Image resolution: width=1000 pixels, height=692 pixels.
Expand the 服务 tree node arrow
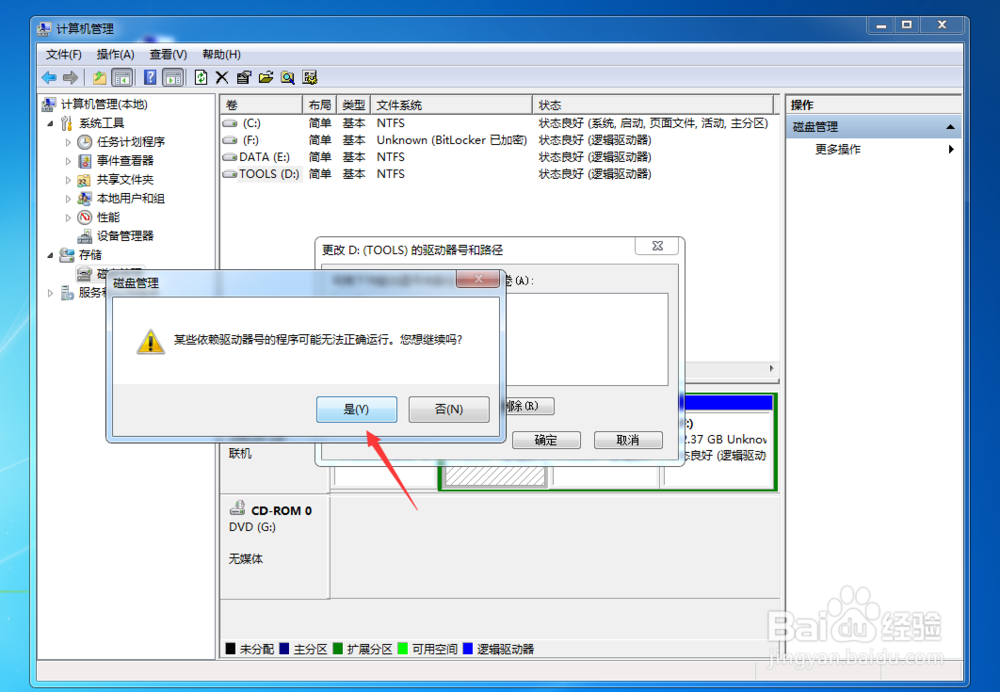(x=50, y=293)
